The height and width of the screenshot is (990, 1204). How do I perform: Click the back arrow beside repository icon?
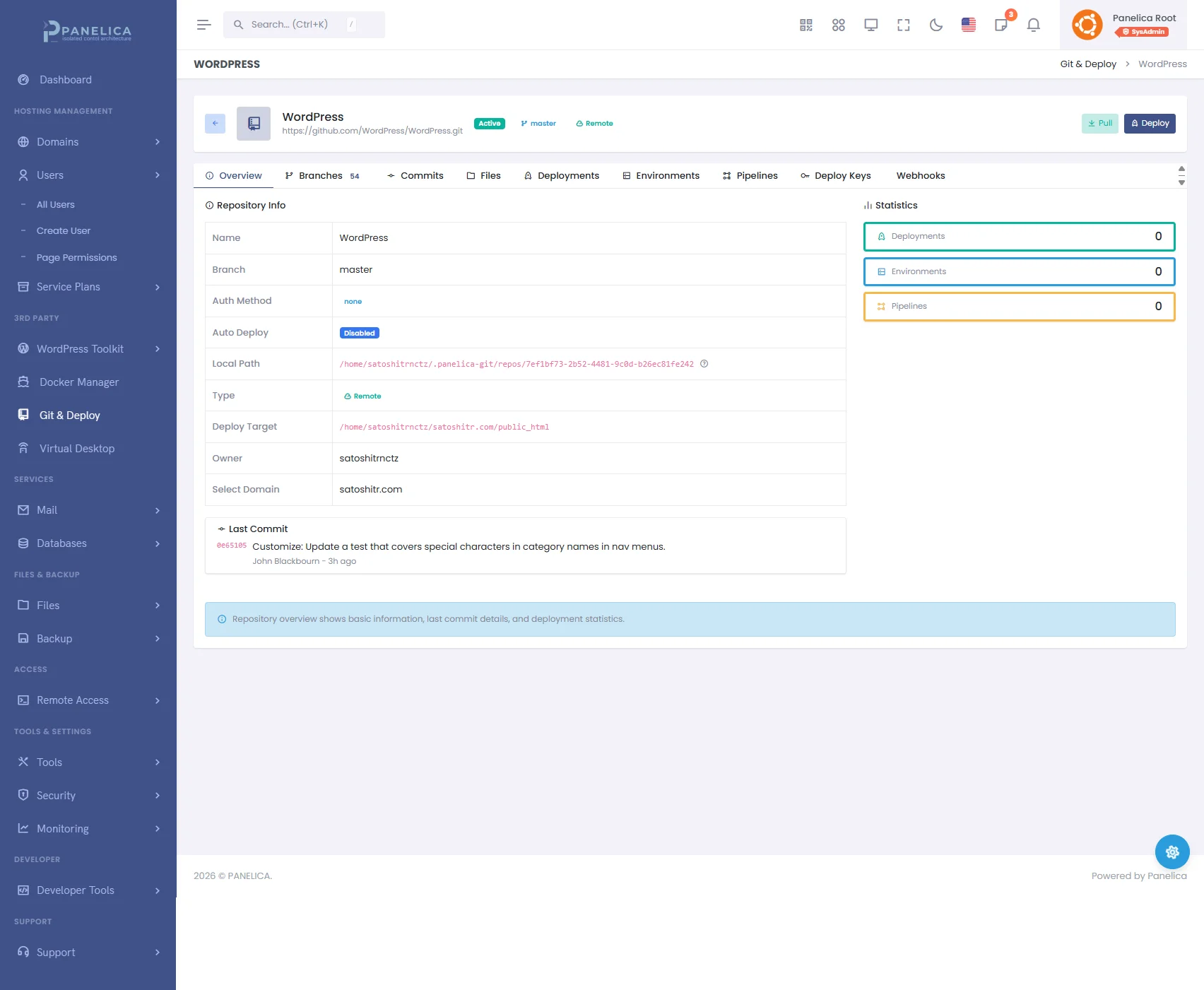coord(216,124)
